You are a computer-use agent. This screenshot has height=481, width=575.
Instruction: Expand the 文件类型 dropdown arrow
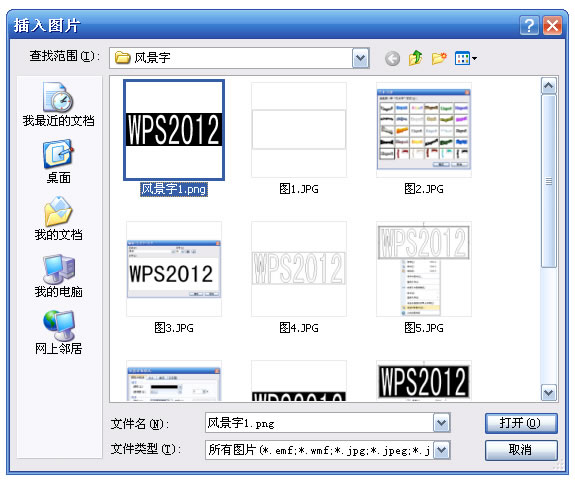(442, 449)
